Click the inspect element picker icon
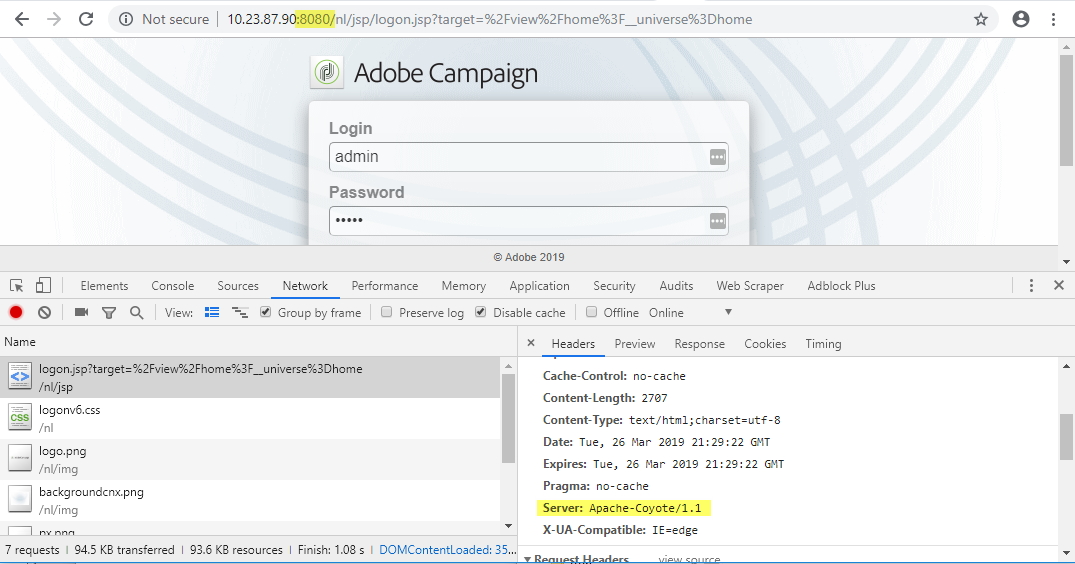This screenshot has height=564, width=1075. [x=17, y=286]
